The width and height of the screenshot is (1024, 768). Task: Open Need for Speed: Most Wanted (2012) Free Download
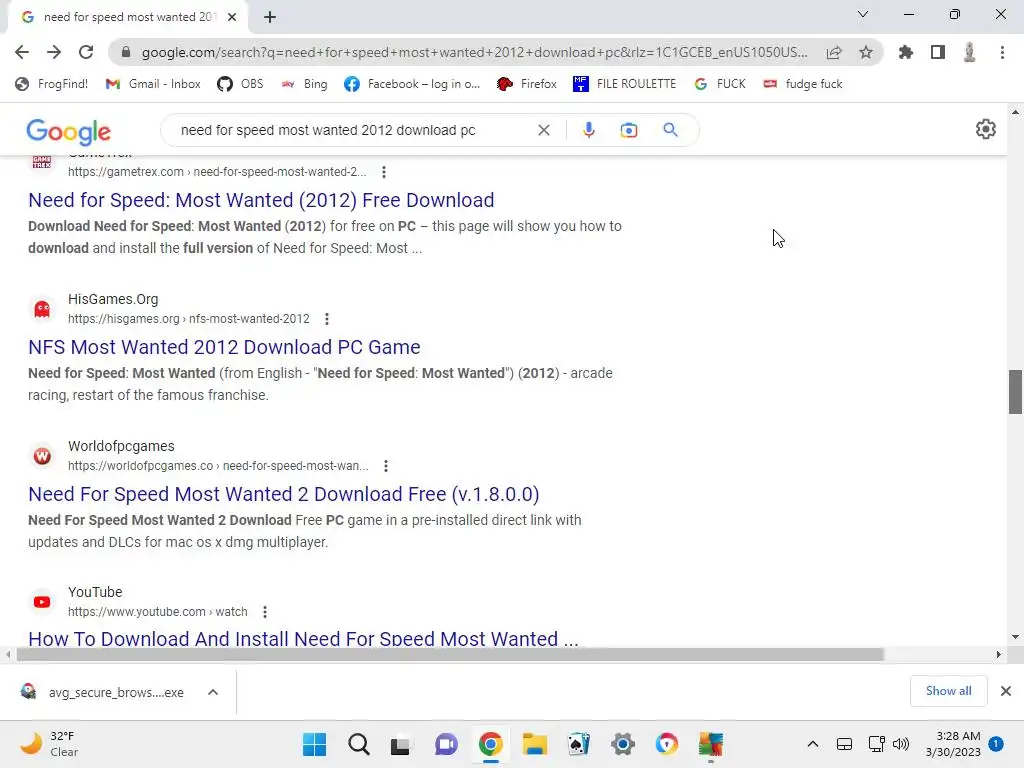(261, 200)
